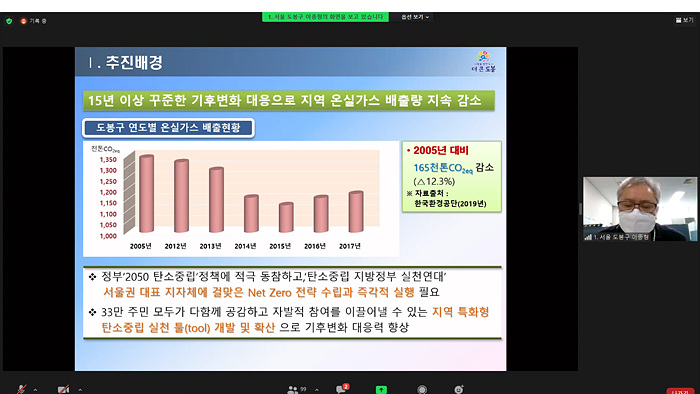This screenshot has height=394, width=700.
Task: Click the 2014년 bar in the chart
Action: [251, 213]
